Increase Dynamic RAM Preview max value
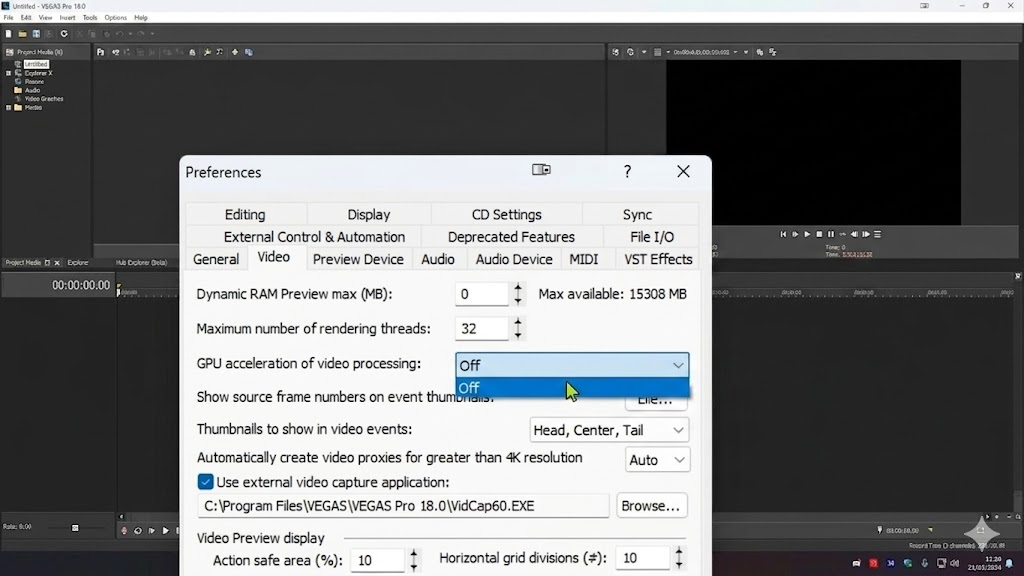The image size is (1024, 576). [518, 288]
